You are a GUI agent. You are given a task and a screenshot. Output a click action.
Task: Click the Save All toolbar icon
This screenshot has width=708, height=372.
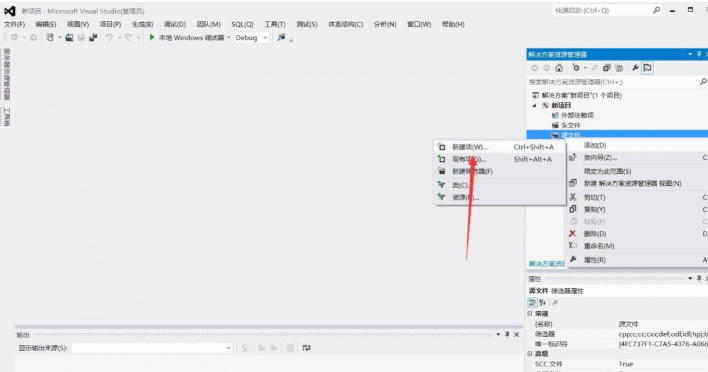coord(93,37)
